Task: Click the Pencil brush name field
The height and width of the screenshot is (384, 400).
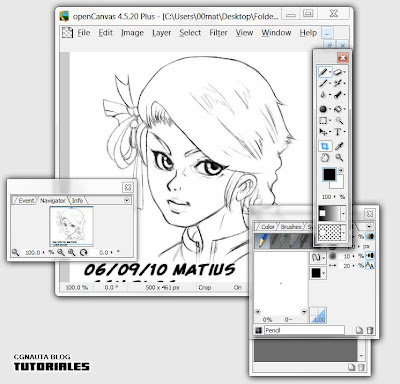Action: (304, 330)
